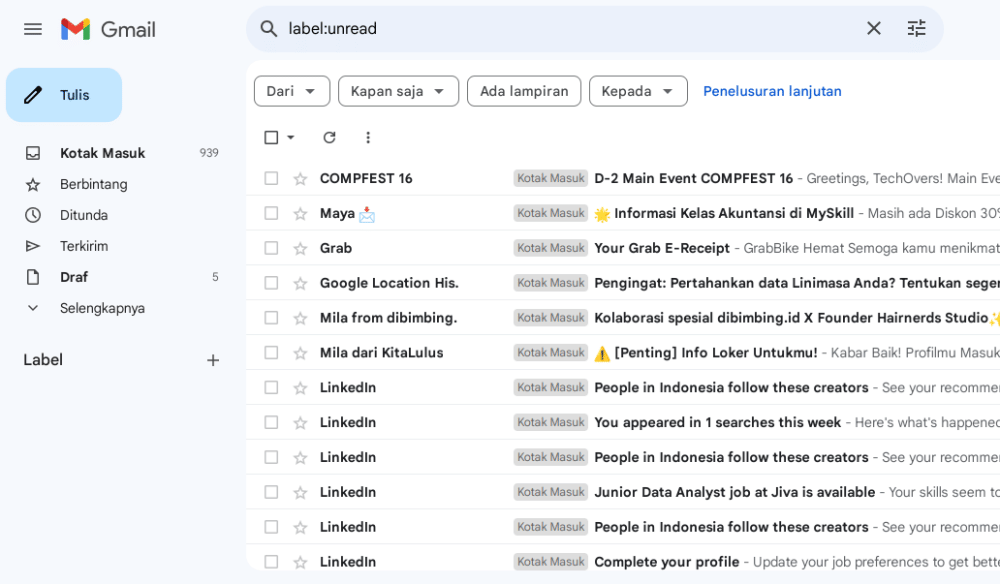Click the Gmail logo
This screenshot has width=1000, height=584.
108,29
